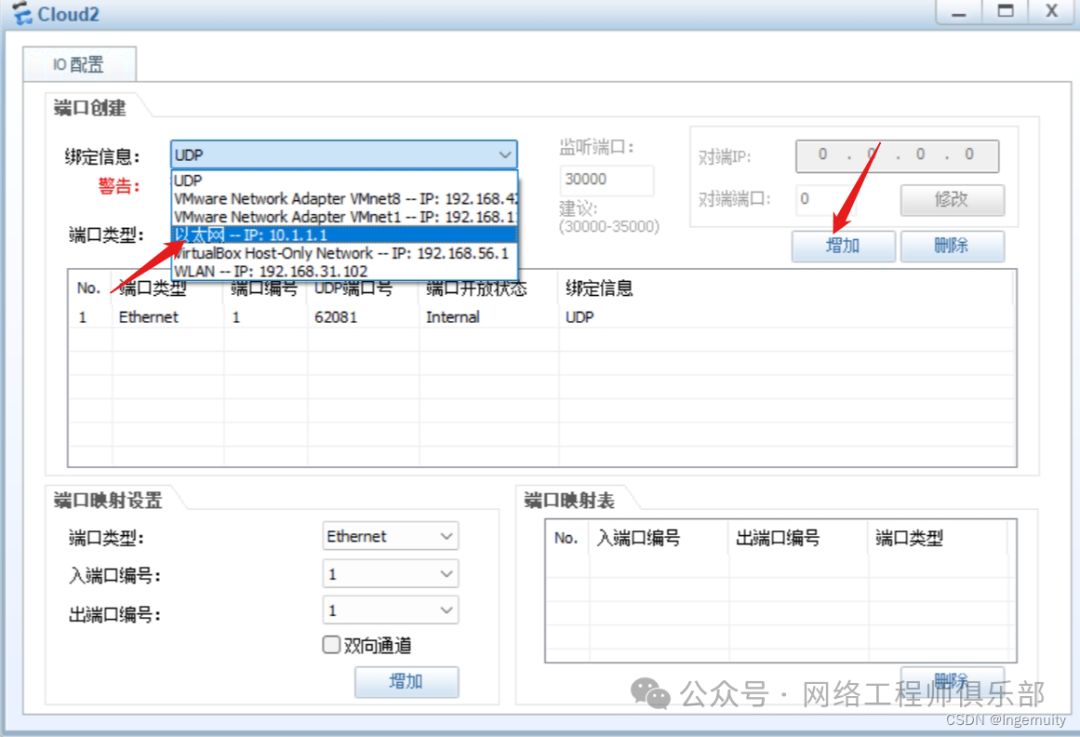1080x737 pixels.
Task: Click 删除 button under port mapping table
Action: coord(952,681)
